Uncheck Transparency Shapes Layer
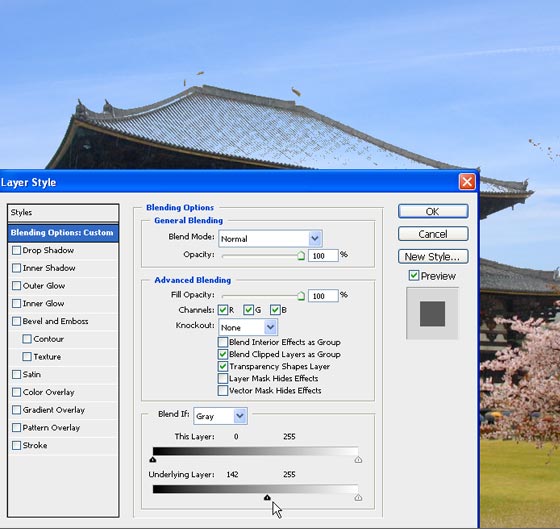560x529 pixels. [223, 366]
